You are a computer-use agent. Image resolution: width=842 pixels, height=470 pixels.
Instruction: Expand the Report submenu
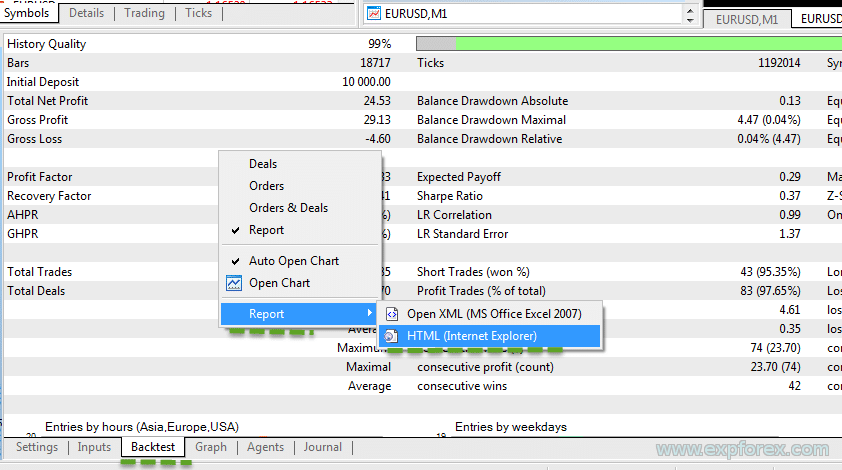coord(299,314)
